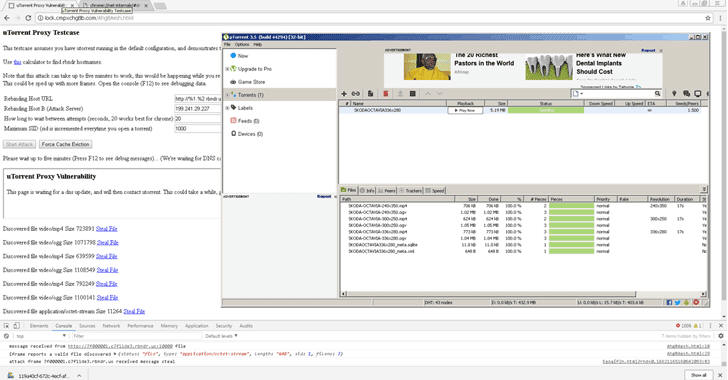Open the Options menu in uTorrent
728x380 pixels.
pos(242,45)
